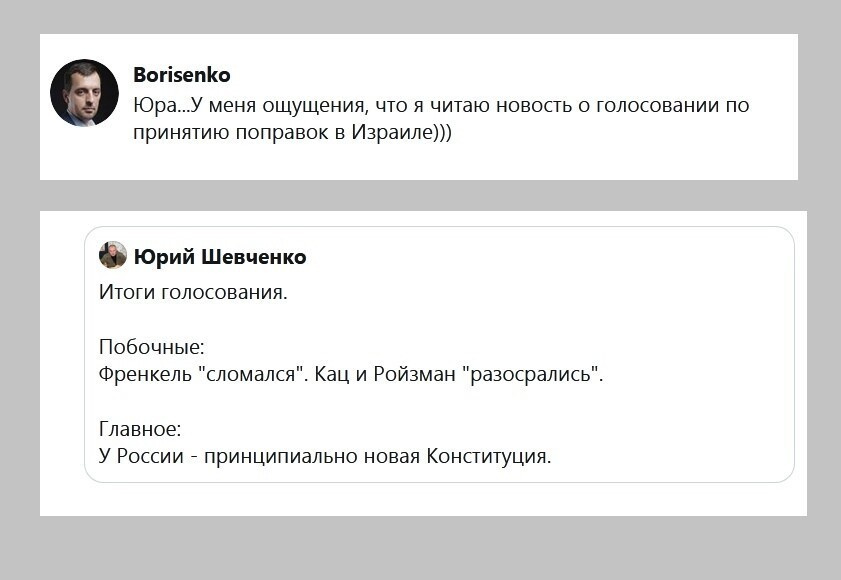This screenshot has width=841, height=580.
Task: Click 'У России - принципиально новая Конституция.'
Action: [x=325, y=456]
